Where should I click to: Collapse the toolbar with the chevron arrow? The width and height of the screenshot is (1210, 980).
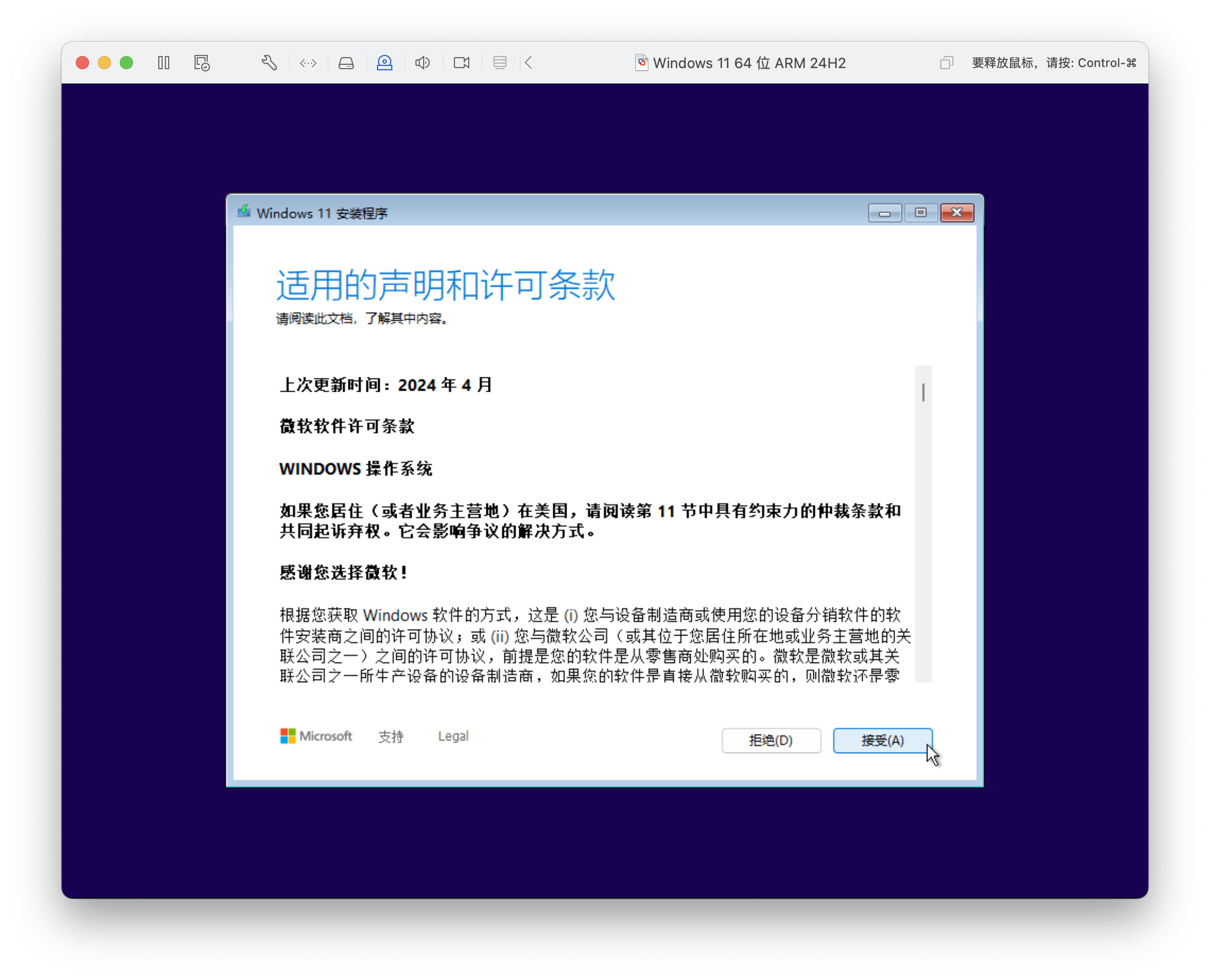[529, 63]
